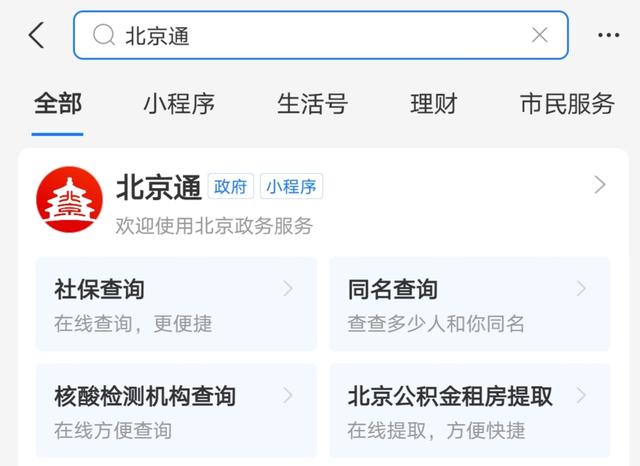Open the three-dot more menu
Viewport: 640px width, 466px height.
pos(609,35)
